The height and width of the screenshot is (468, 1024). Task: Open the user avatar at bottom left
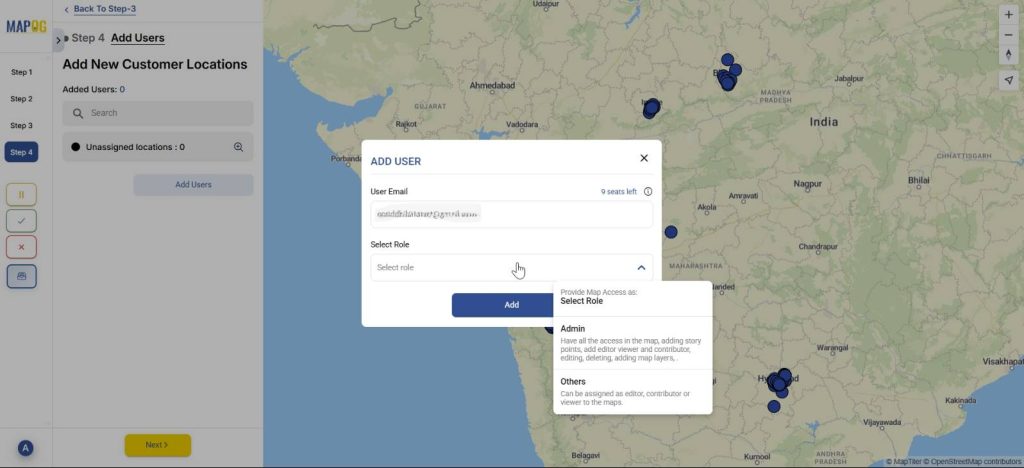coord(26,448)
